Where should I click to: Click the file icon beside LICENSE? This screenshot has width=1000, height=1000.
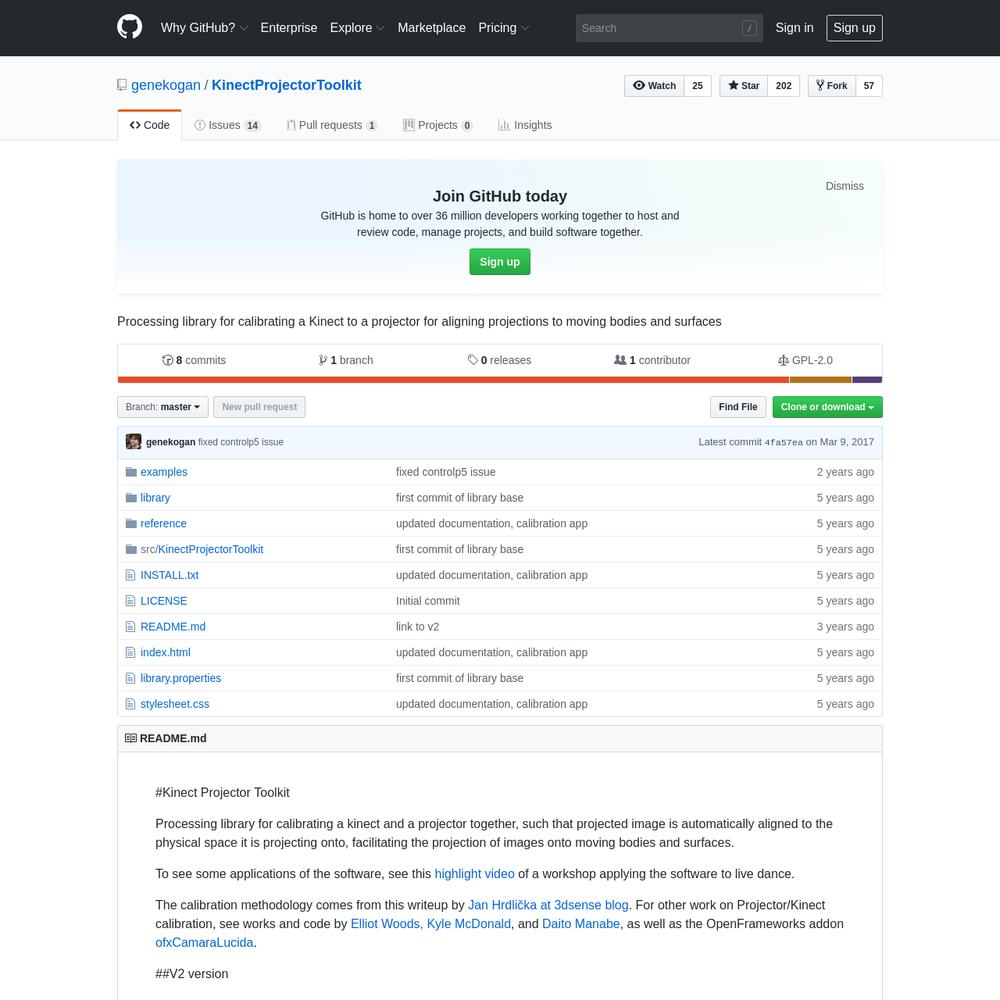131,601
